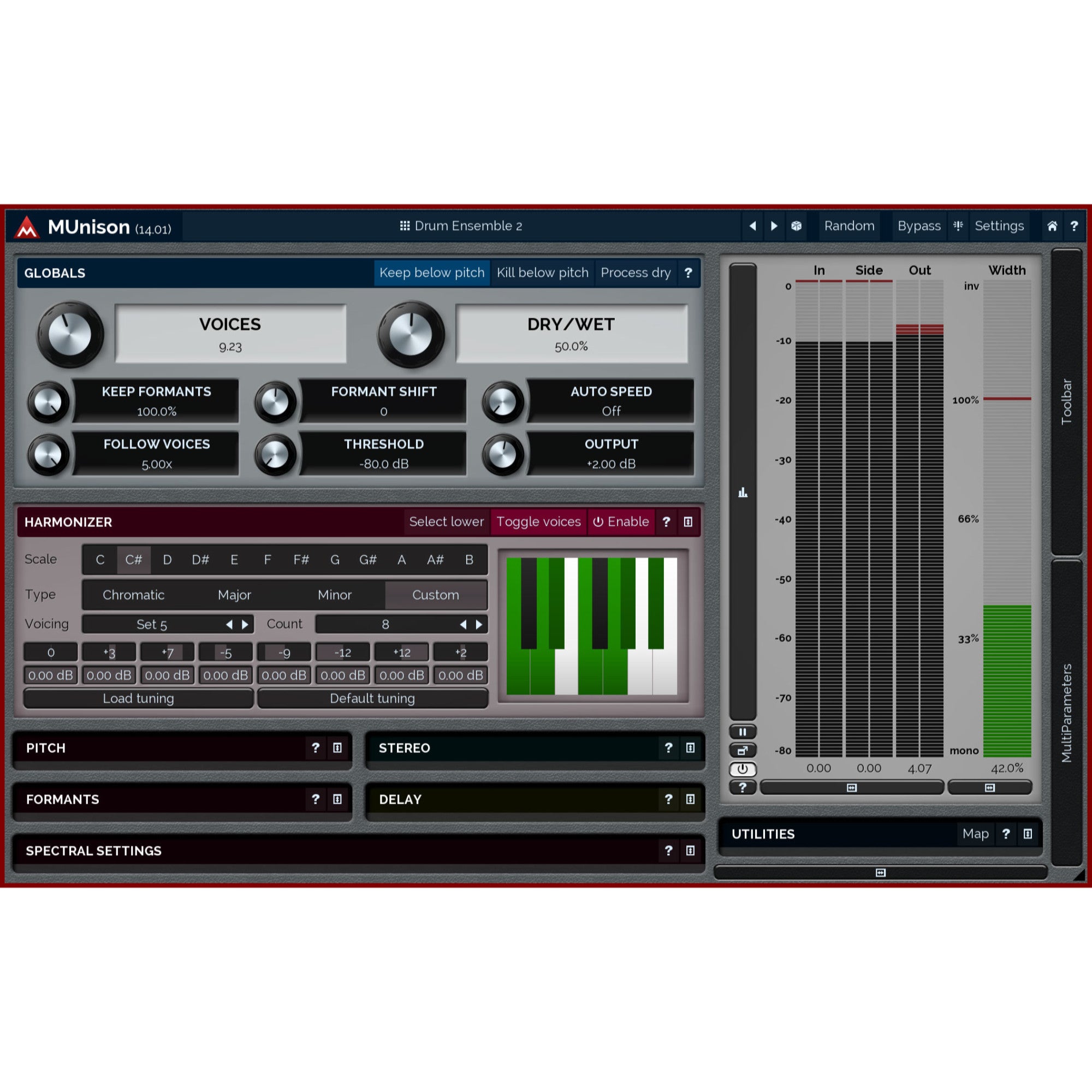The image size is (1092, 1092).
Task: Click the random preset dice icon
Action: [x=797, y=226]
